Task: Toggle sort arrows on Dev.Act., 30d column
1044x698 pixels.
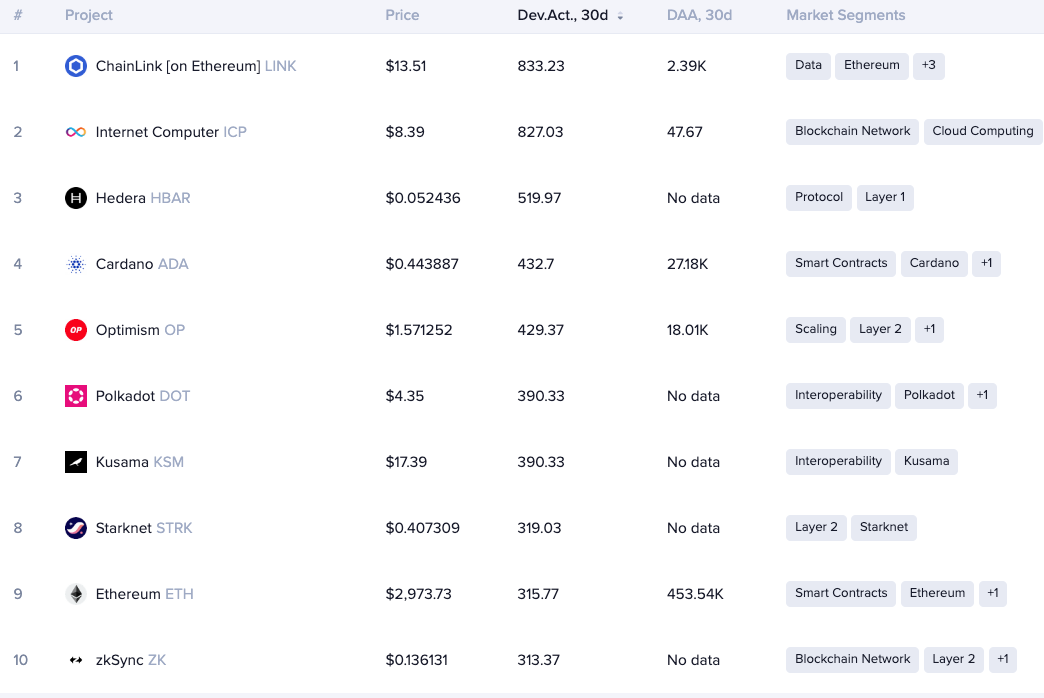Action: click(620, 16)
